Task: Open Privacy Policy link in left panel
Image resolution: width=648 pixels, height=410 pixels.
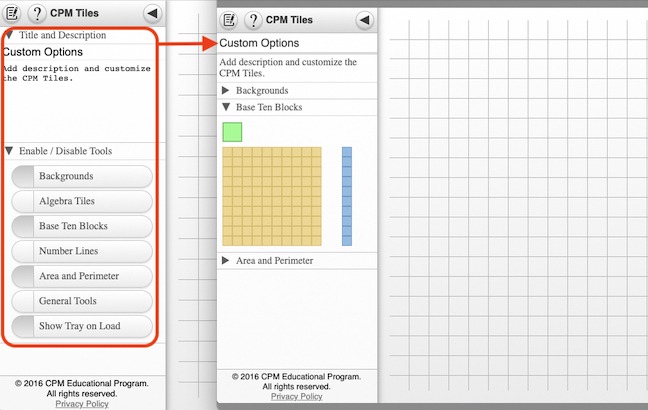Action: (82, 404)
